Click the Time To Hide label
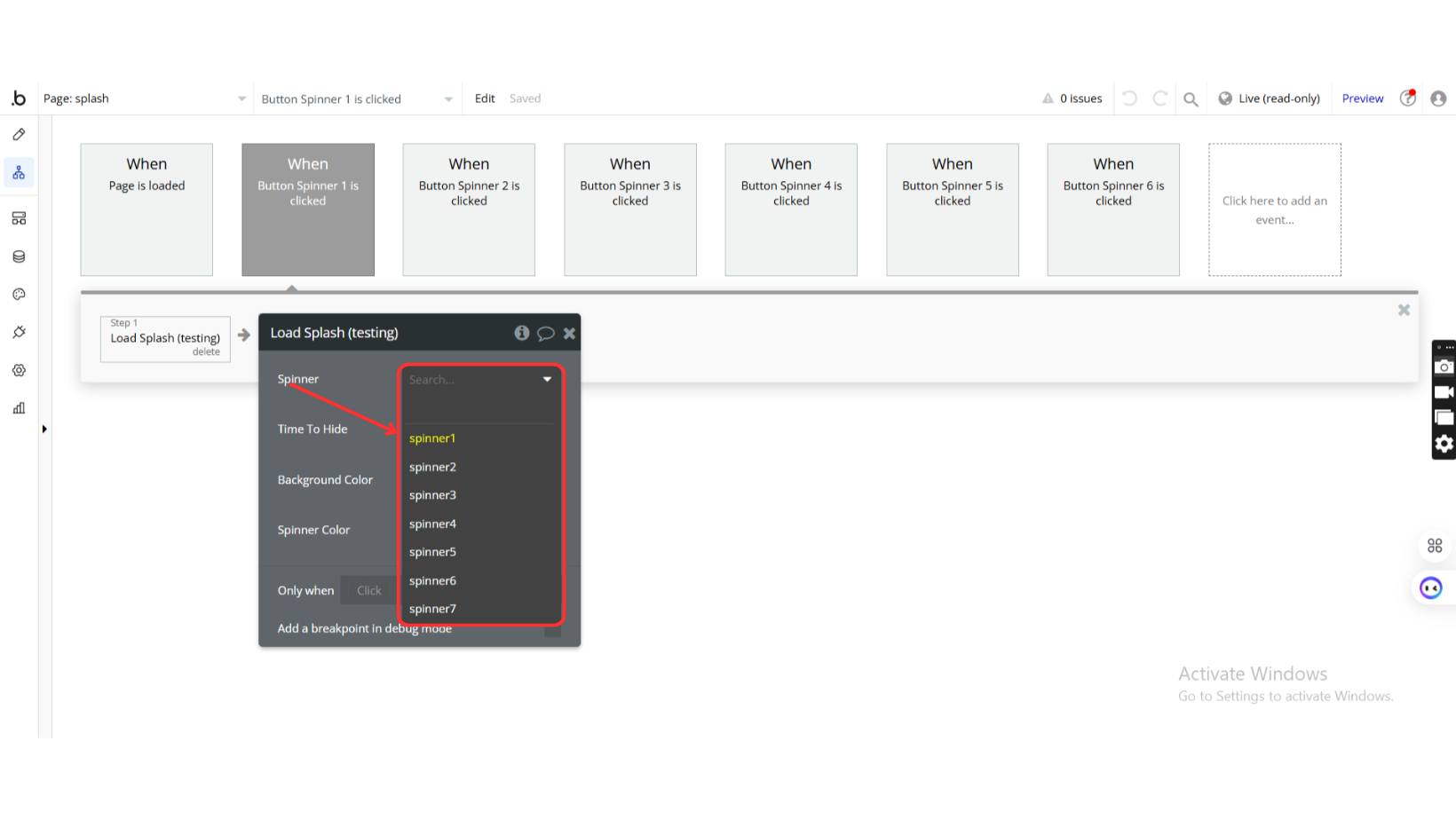Image resolution: width=1456 pixels, height=820 pixels. point(313,430)
